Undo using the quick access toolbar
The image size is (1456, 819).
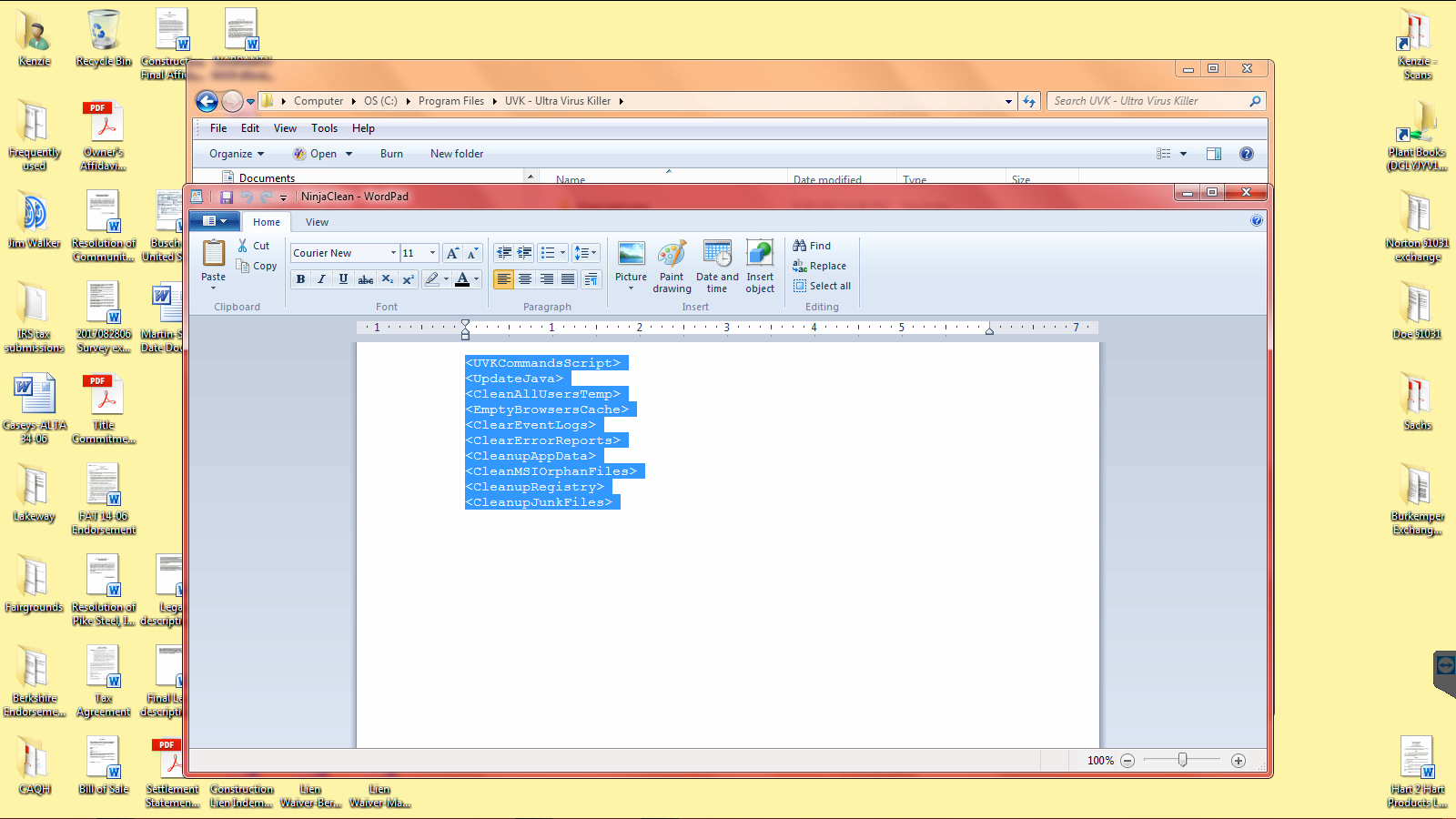point(247,197)
